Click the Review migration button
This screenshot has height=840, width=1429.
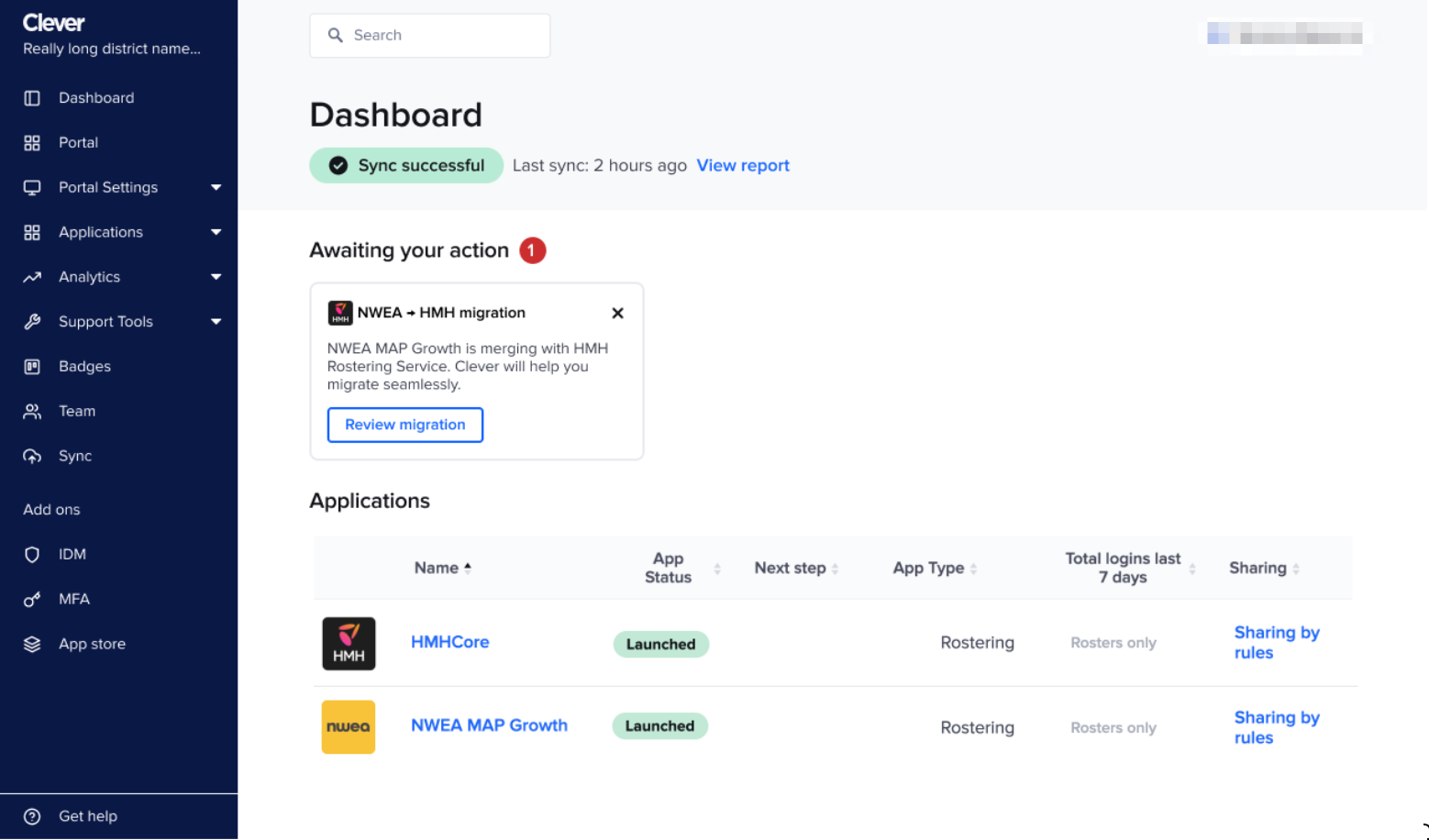tap(405, 426)
